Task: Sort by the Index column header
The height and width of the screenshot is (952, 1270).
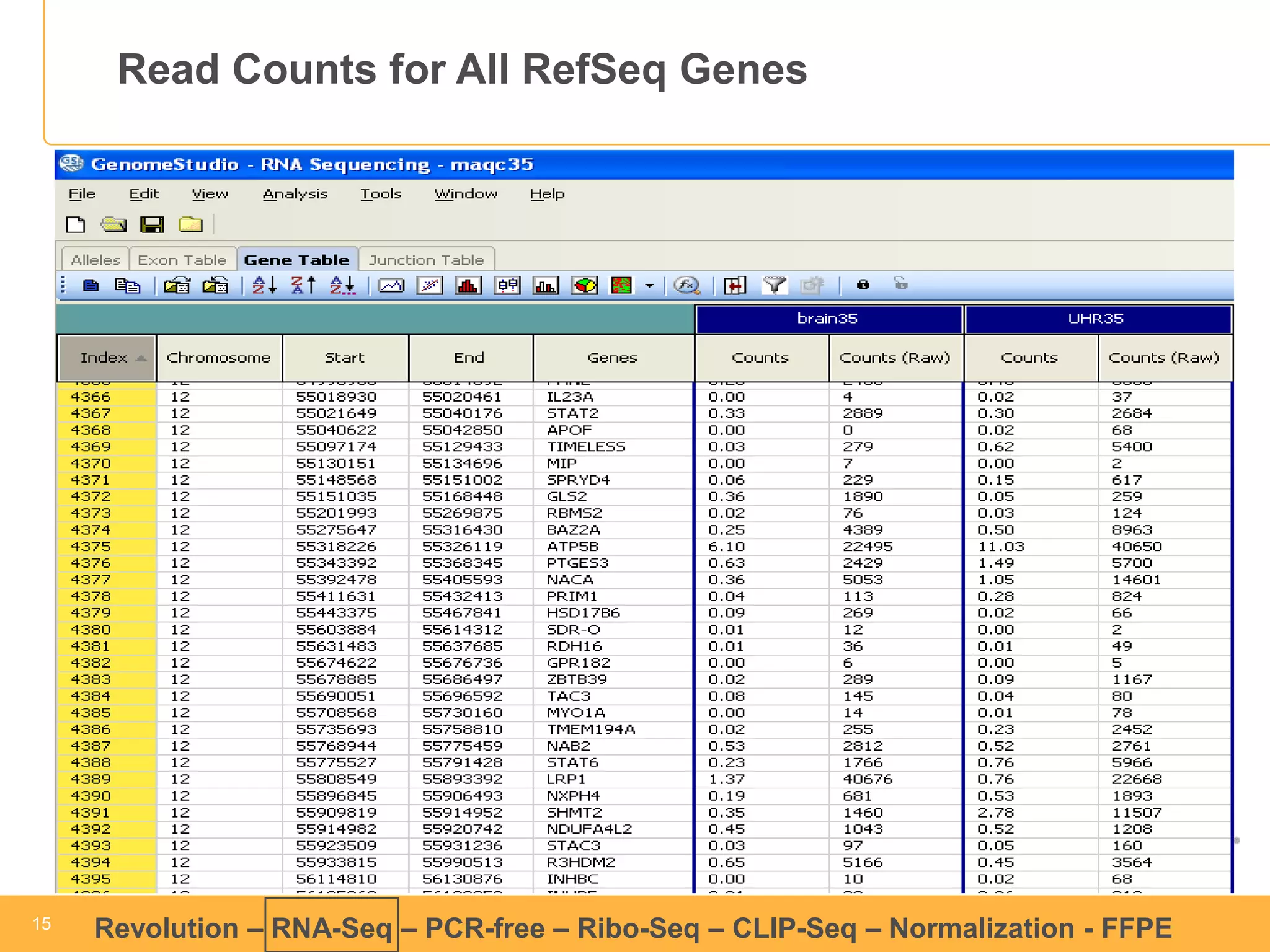Action: point(106,358)
